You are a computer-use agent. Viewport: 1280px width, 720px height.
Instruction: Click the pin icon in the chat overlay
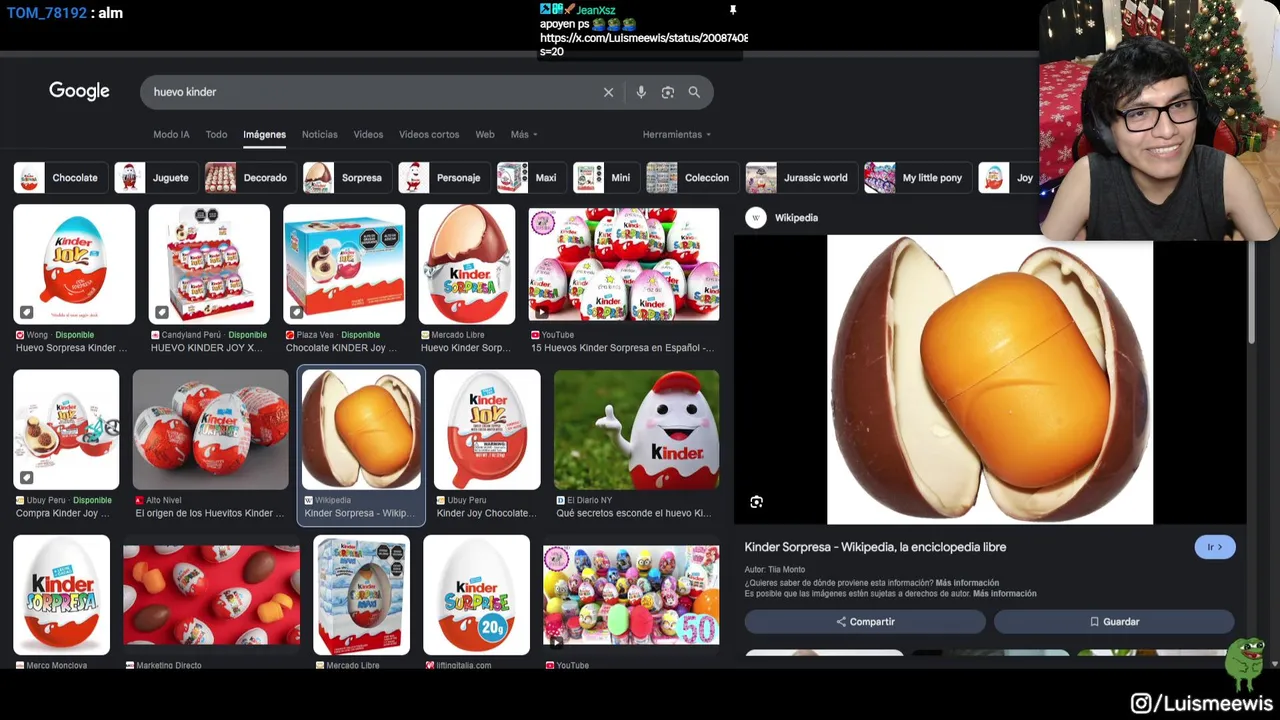point(733,10)
